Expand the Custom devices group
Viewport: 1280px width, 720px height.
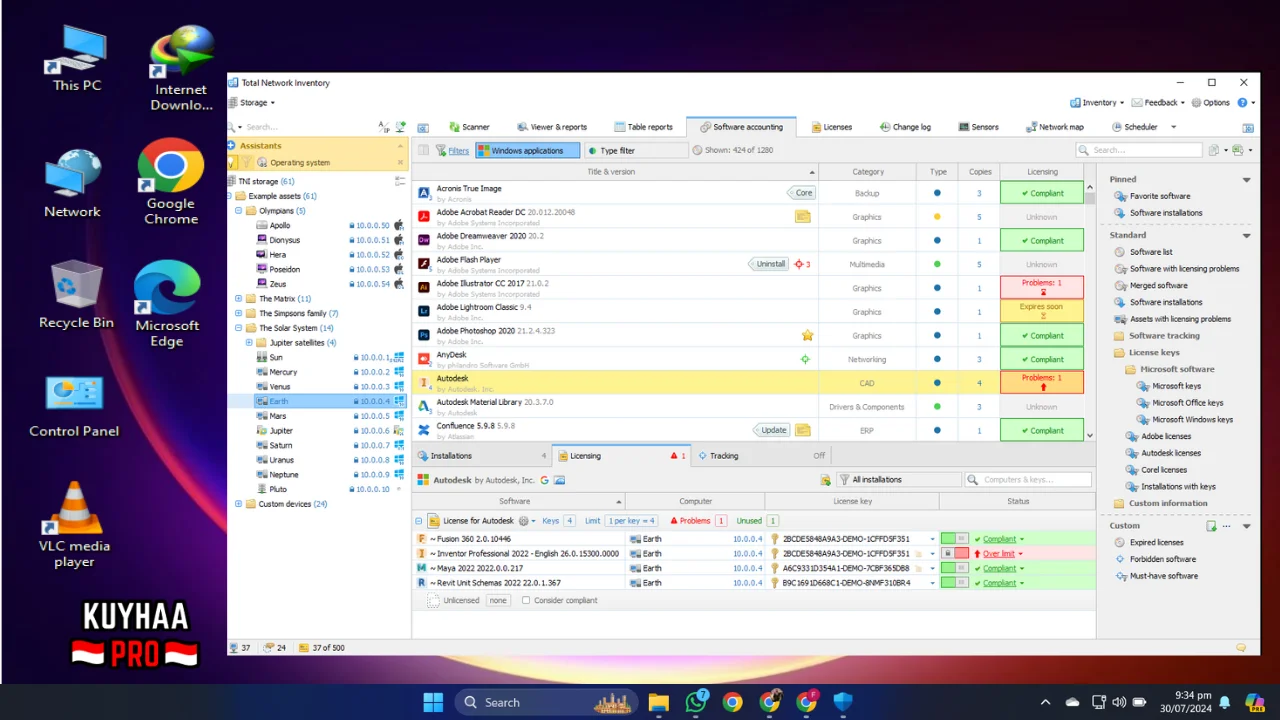click(x=238, y=504)
